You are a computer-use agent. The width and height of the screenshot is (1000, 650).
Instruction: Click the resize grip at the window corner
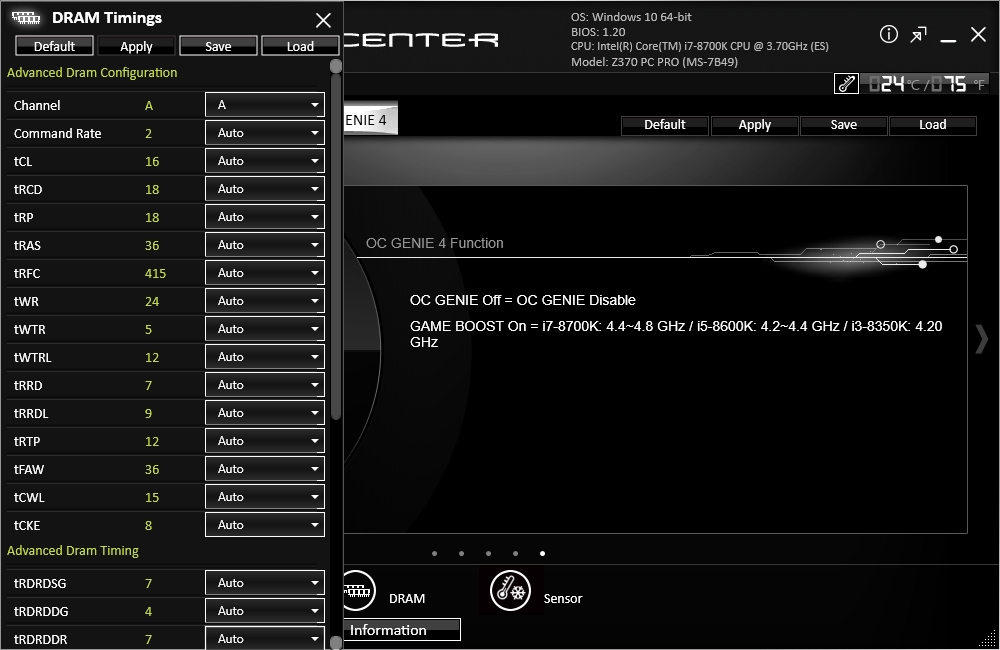pos(989,639)
